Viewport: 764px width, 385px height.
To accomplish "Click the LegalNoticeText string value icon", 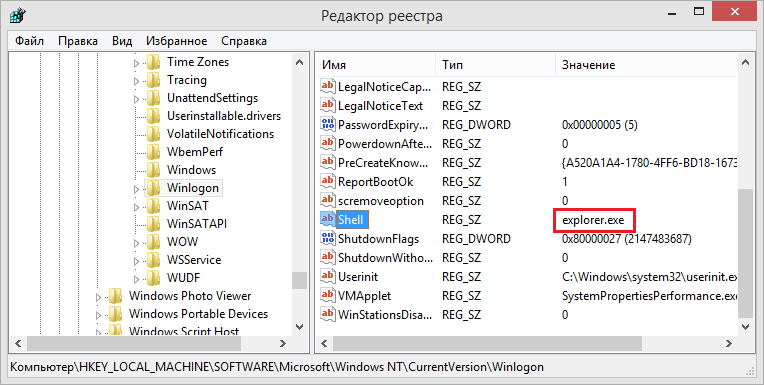I will (x=327, y=105).
